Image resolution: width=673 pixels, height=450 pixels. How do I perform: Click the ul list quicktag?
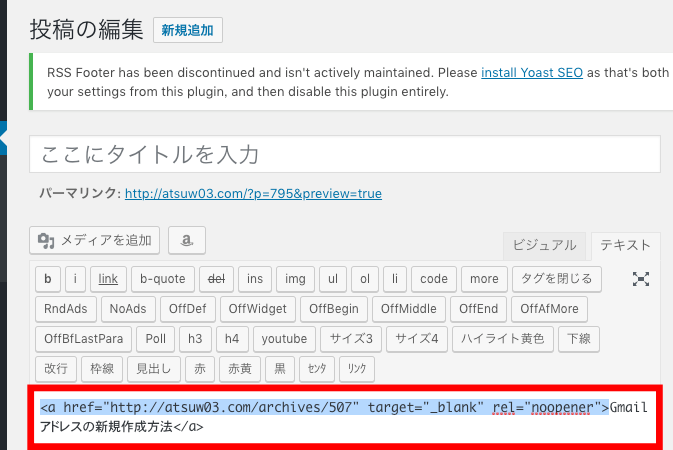333,279
